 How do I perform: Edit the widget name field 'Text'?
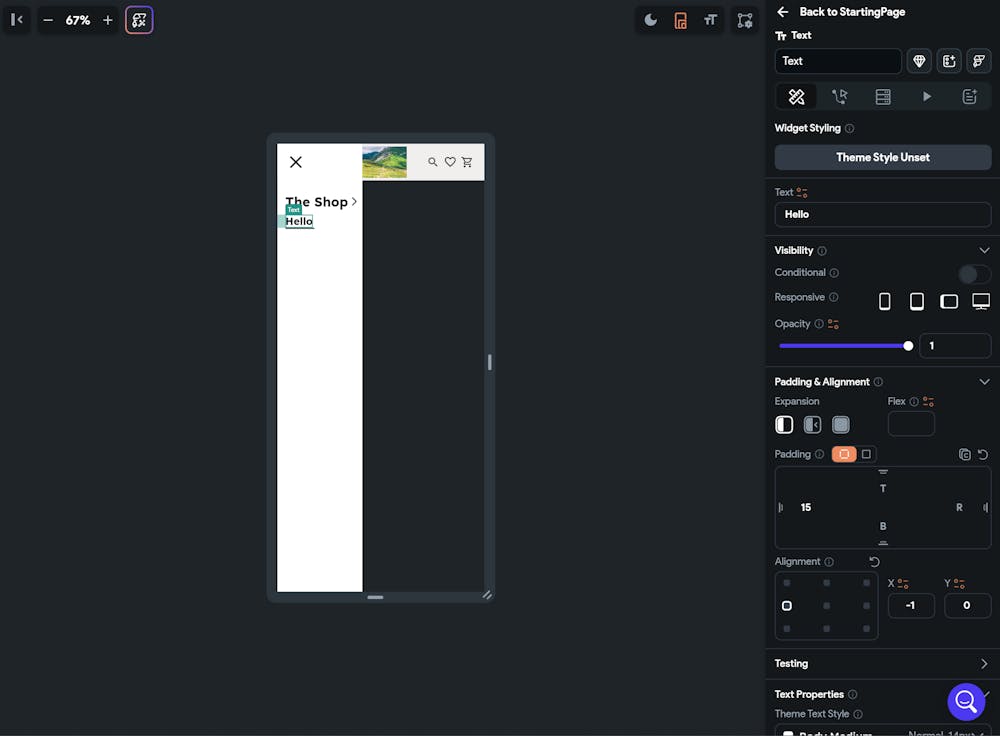[x=838, y=61]
